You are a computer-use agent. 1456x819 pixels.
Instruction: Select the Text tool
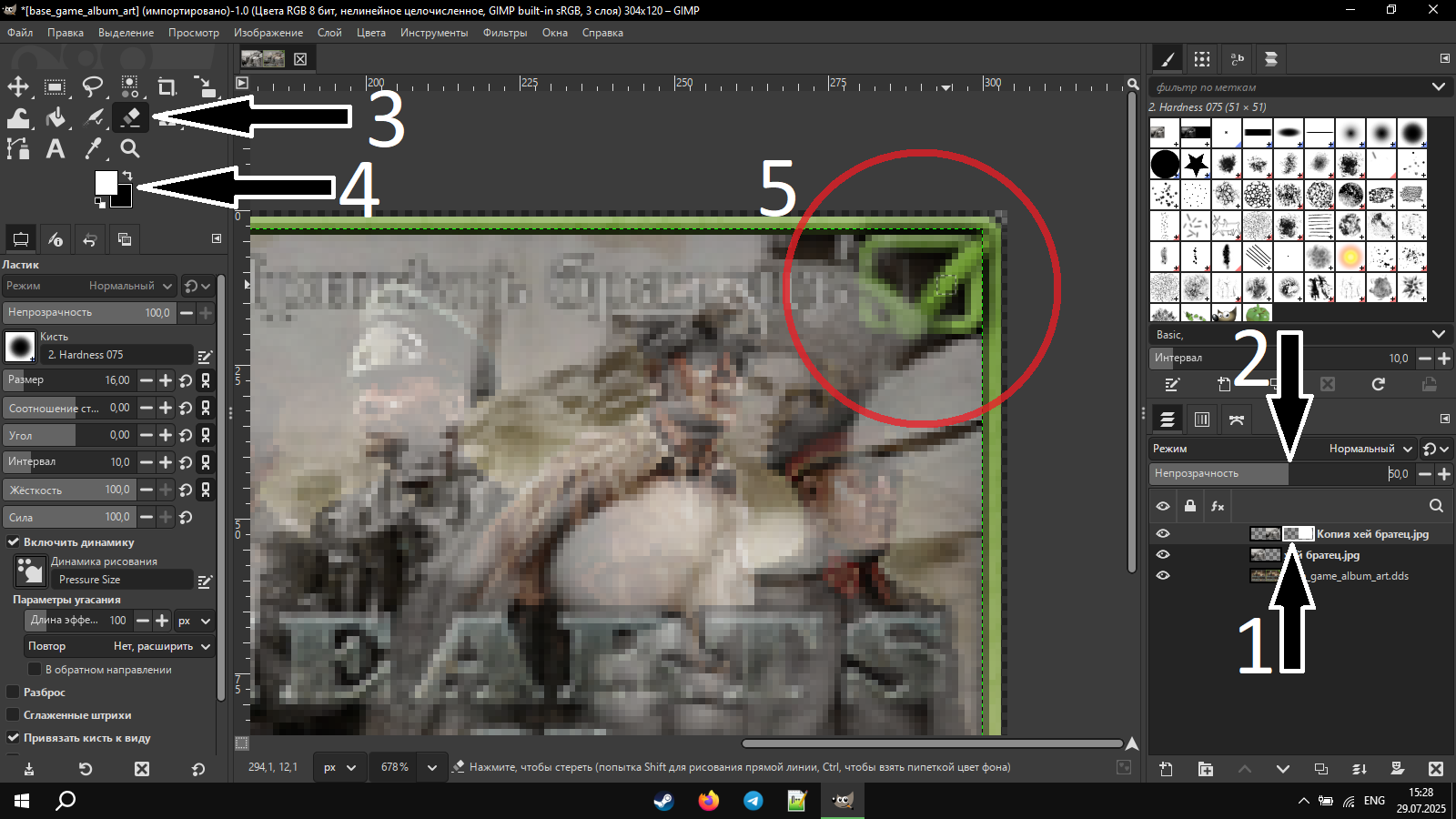click(56, 148)
